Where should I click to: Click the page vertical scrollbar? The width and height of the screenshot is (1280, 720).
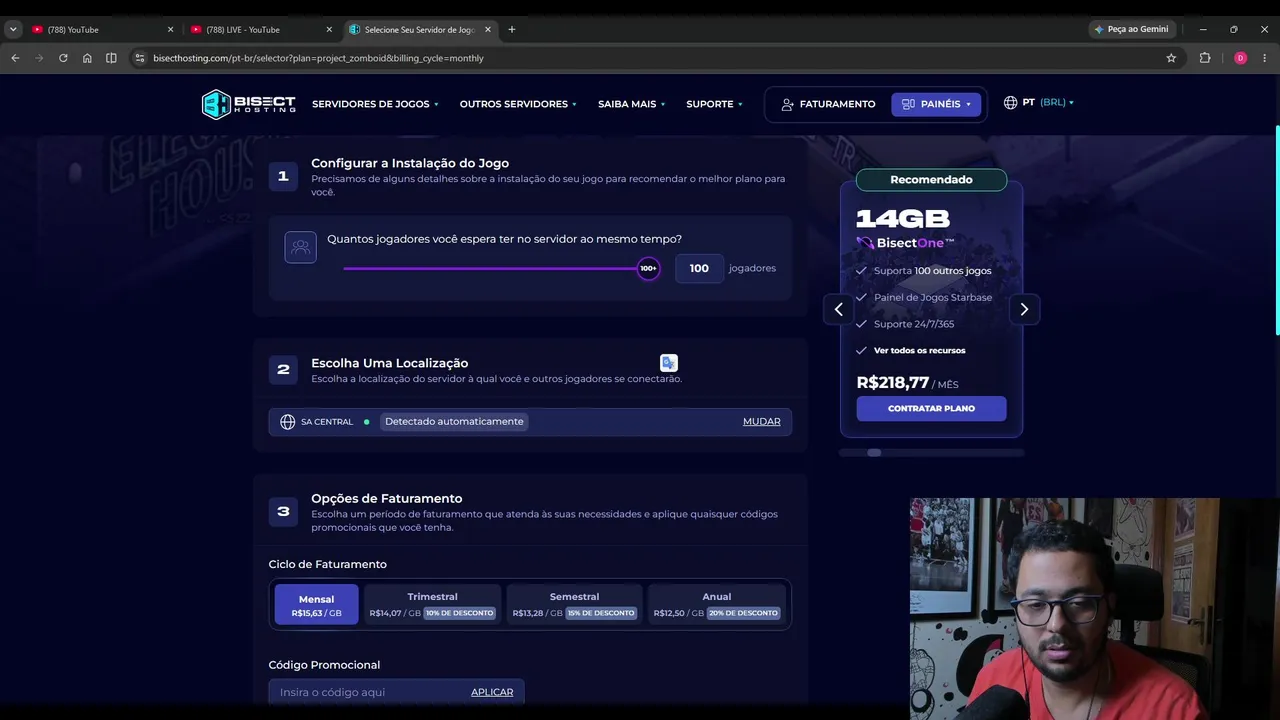[1276, 230]
